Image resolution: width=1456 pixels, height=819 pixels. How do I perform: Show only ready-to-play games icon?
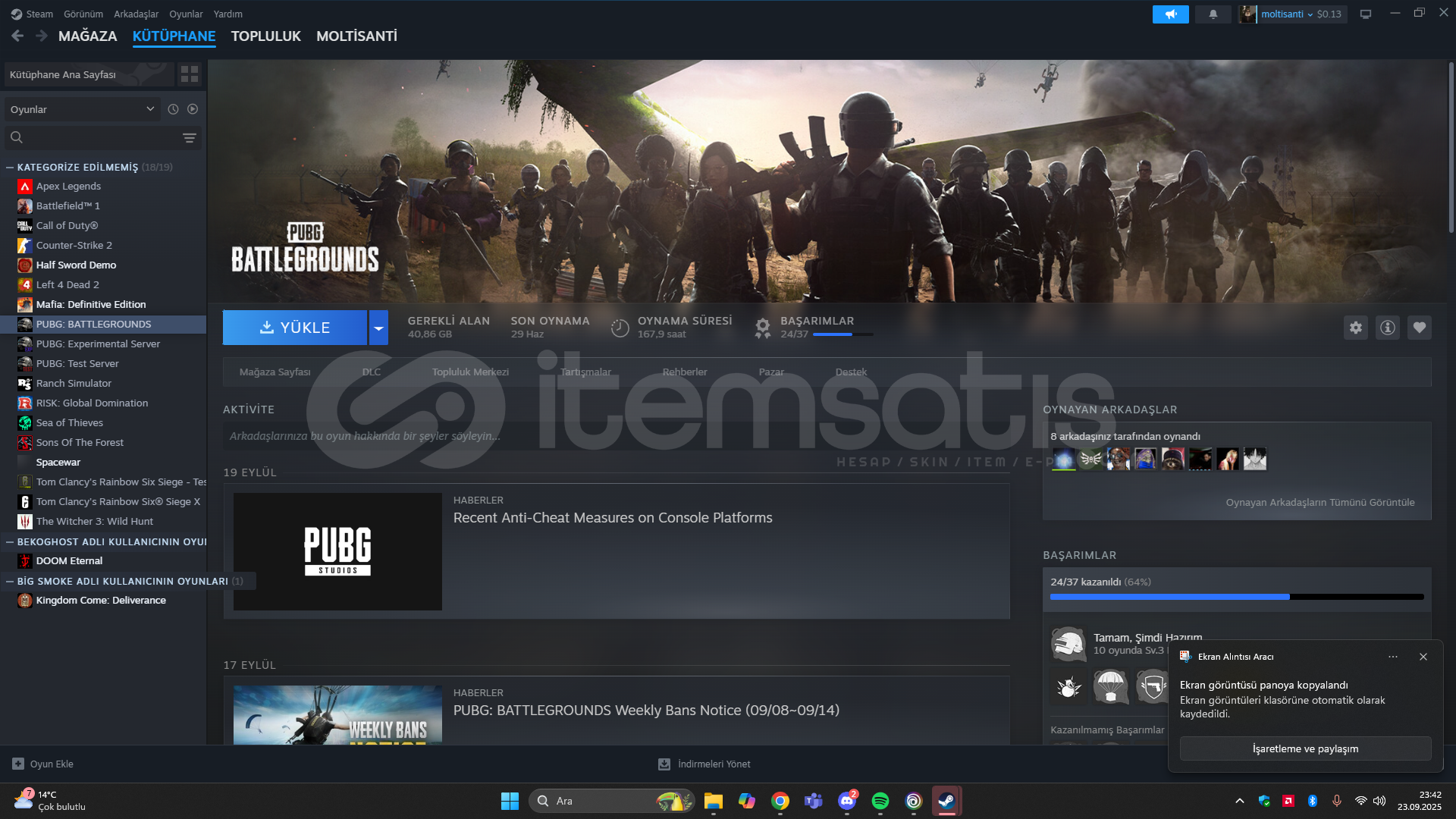(193, 109)
